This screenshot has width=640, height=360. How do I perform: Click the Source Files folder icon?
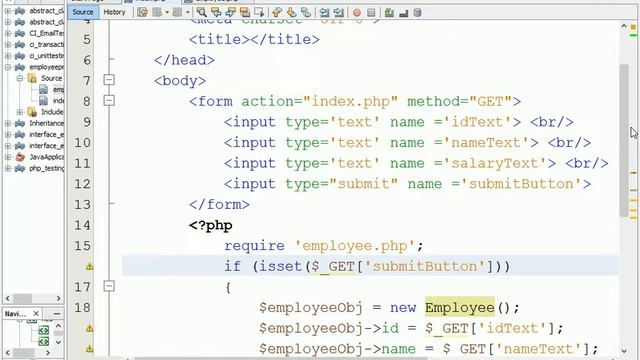32,78
